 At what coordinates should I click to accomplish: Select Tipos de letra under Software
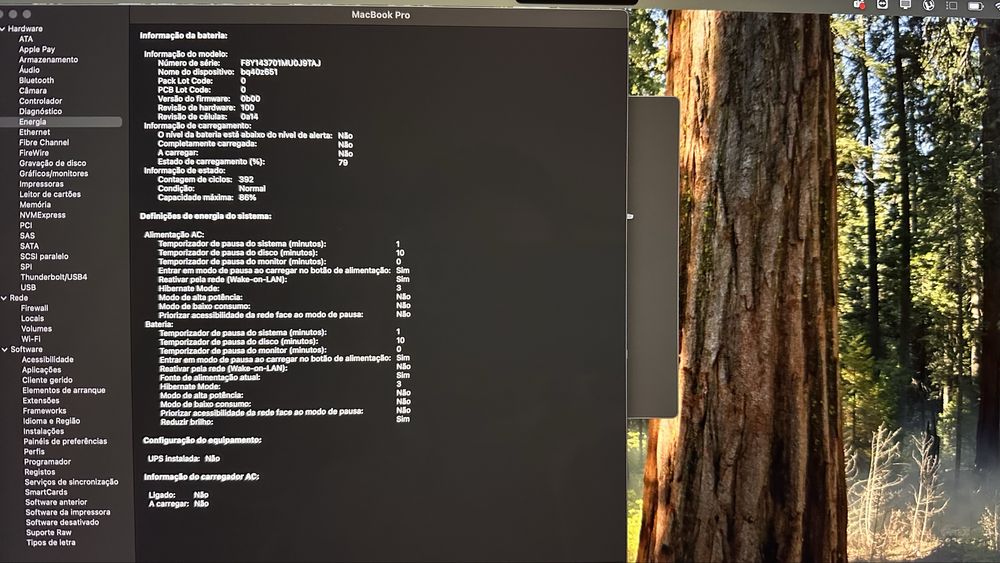point(51,543)
